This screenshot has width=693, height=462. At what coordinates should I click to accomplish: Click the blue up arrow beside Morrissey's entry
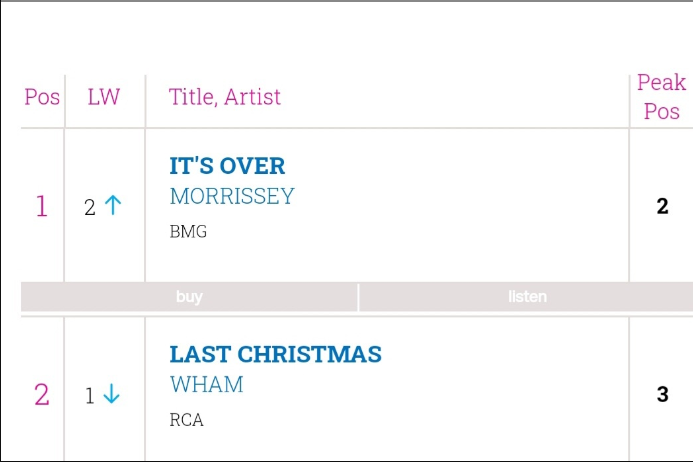(x=113, y=206)
